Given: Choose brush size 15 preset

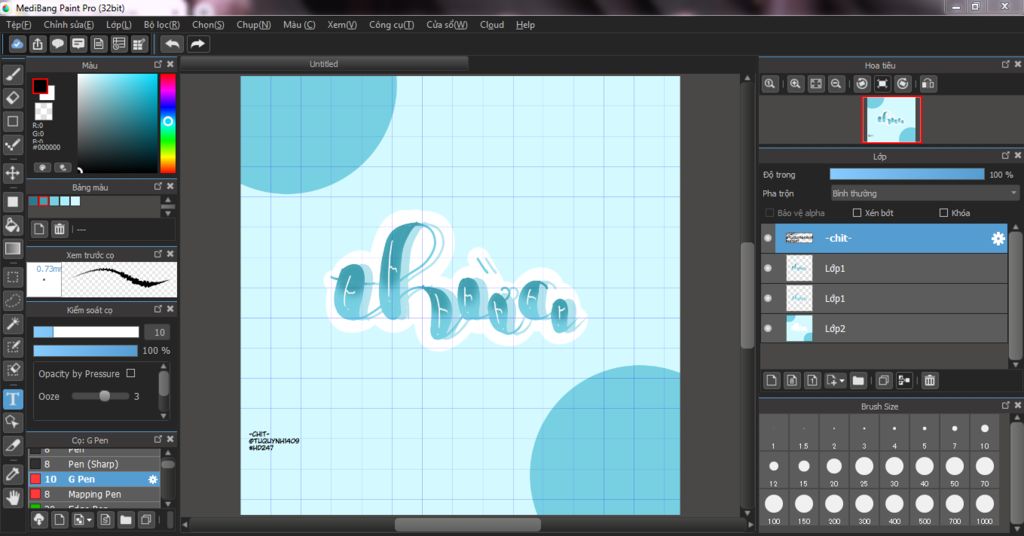Looking at the screenshot, I should coord(804,471).
